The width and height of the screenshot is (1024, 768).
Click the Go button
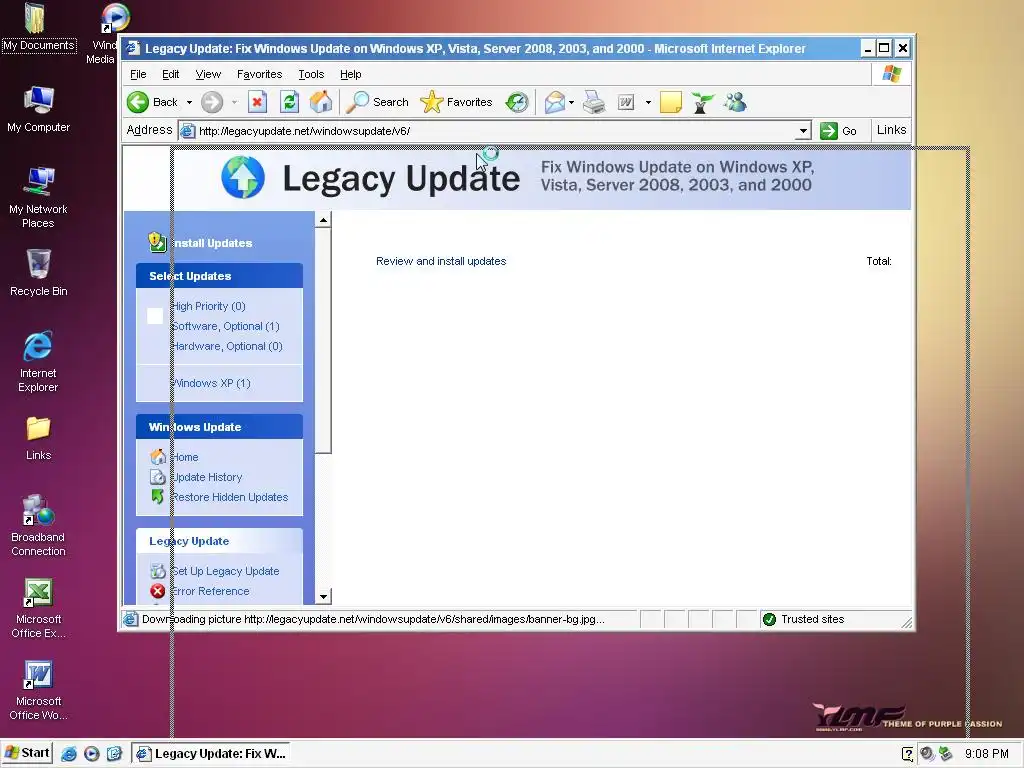[839, 131]
